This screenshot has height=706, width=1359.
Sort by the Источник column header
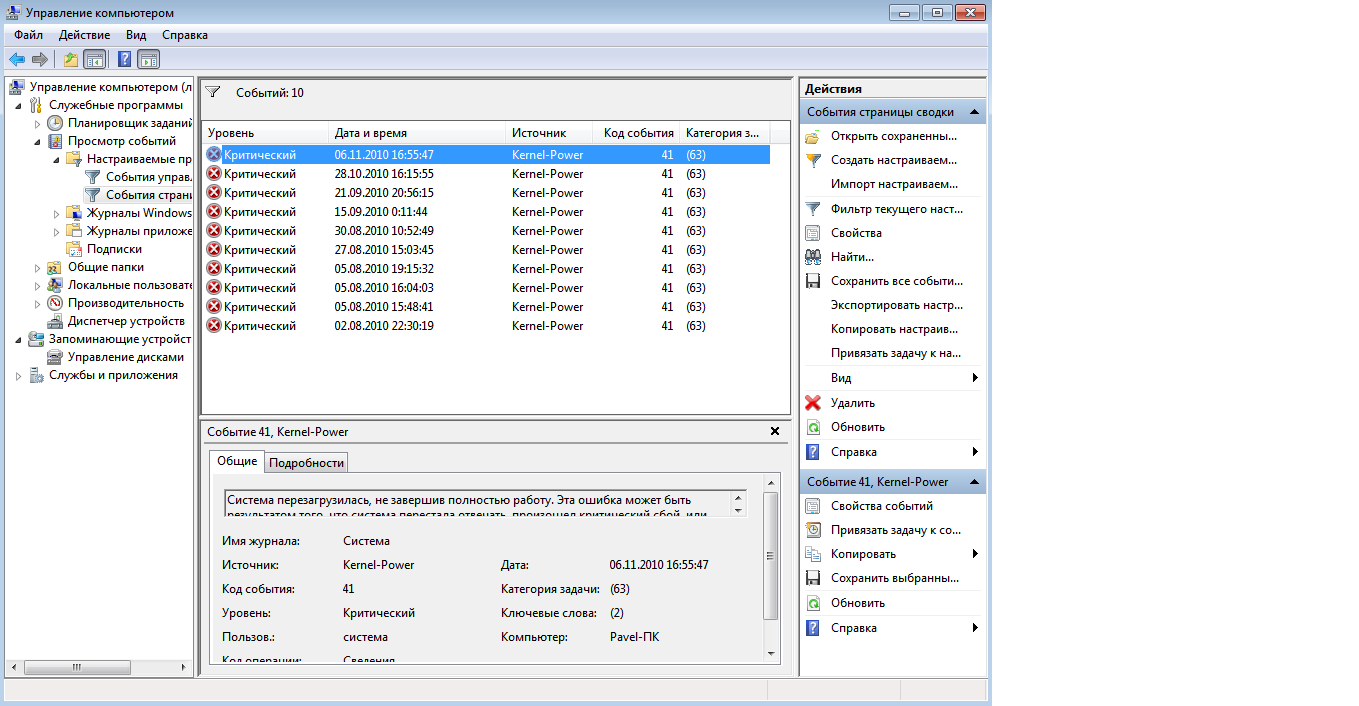pyautogui.click(x=549, y=133)
